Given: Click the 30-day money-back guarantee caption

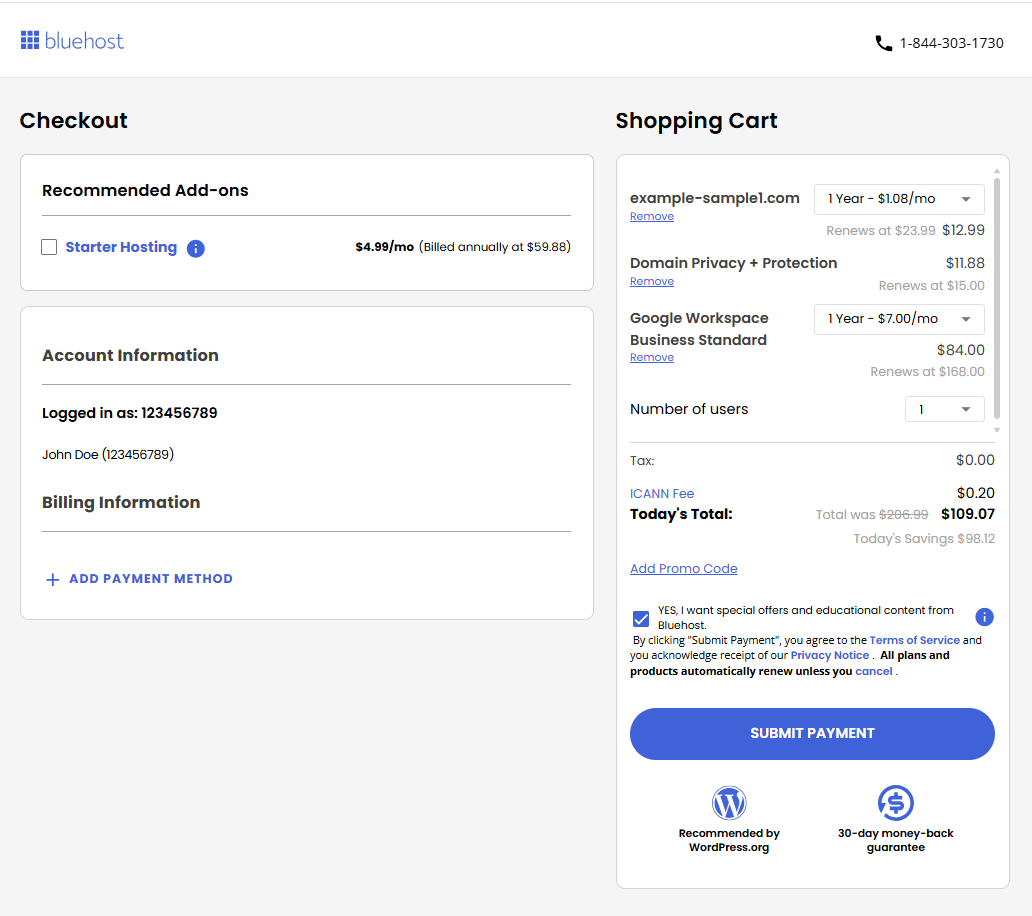Looking at the screenshot, I should tap(895, 840).
